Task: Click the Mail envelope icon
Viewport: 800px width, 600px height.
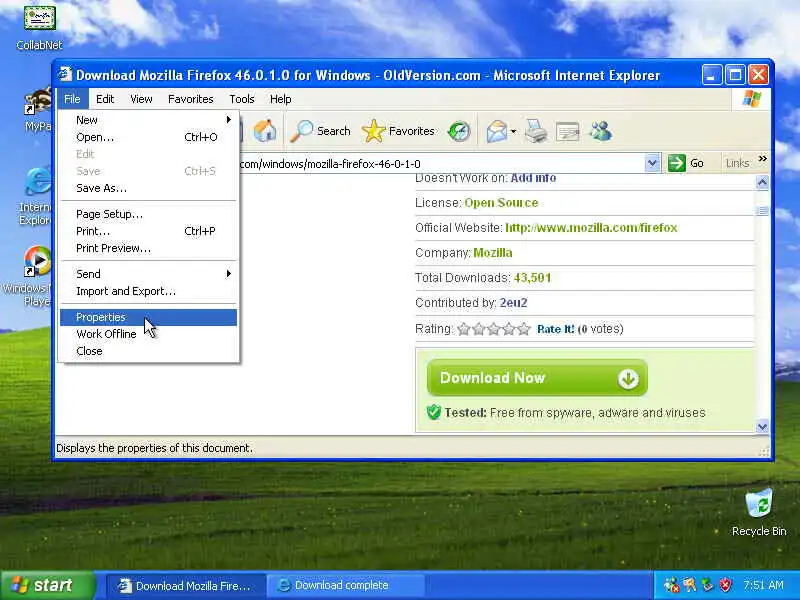Action: [x=496, y=132]
